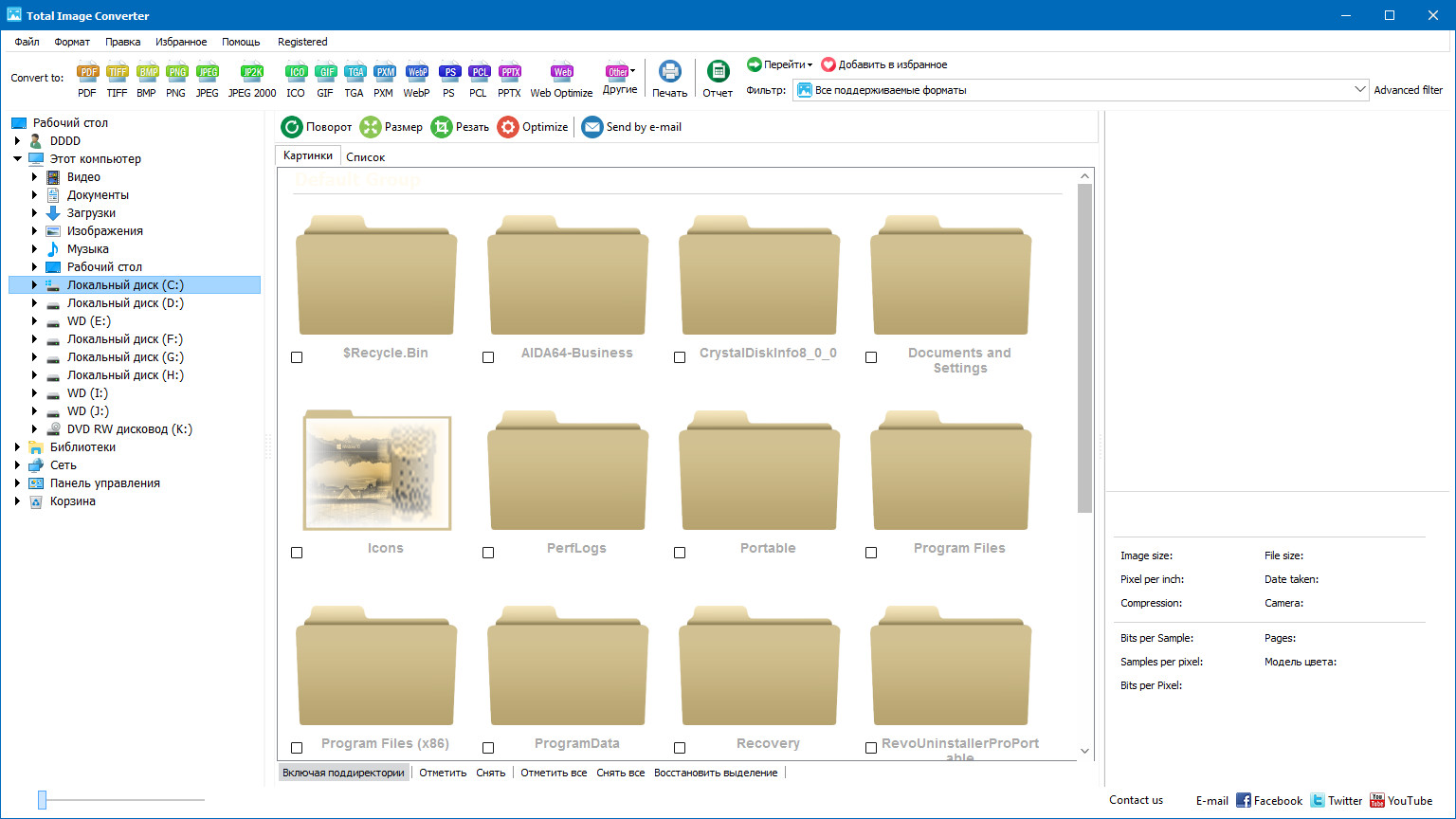Click the Отметить все button
This screenshot has height=819, width=1456.
pyautogui.click(x=554, y=773)
